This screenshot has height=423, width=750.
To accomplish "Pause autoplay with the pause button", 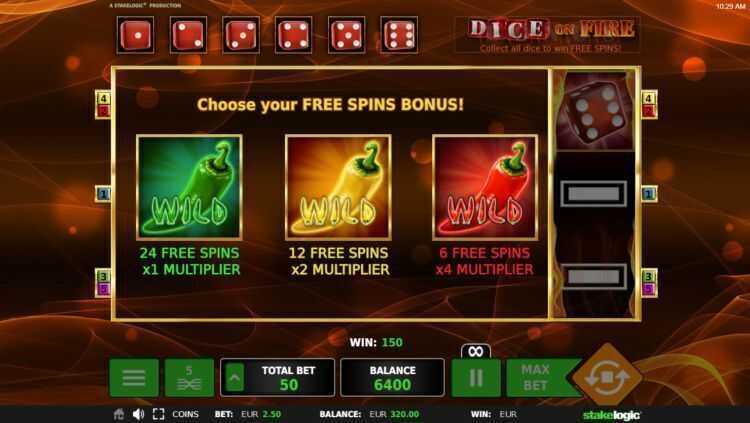I will click(476, 378).
